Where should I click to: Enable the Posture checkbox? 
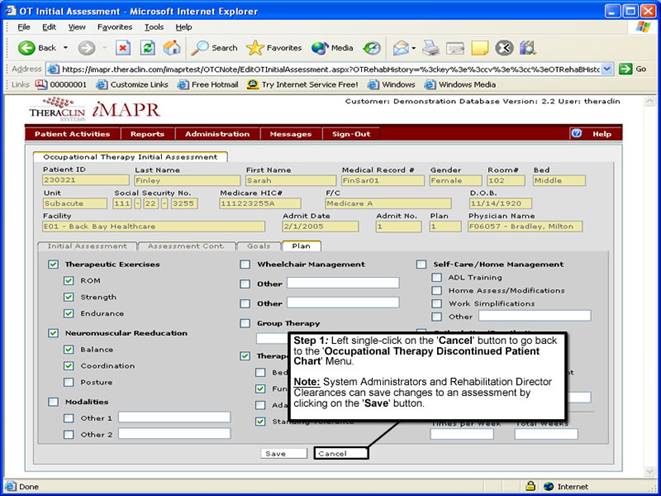click(68, 382)
